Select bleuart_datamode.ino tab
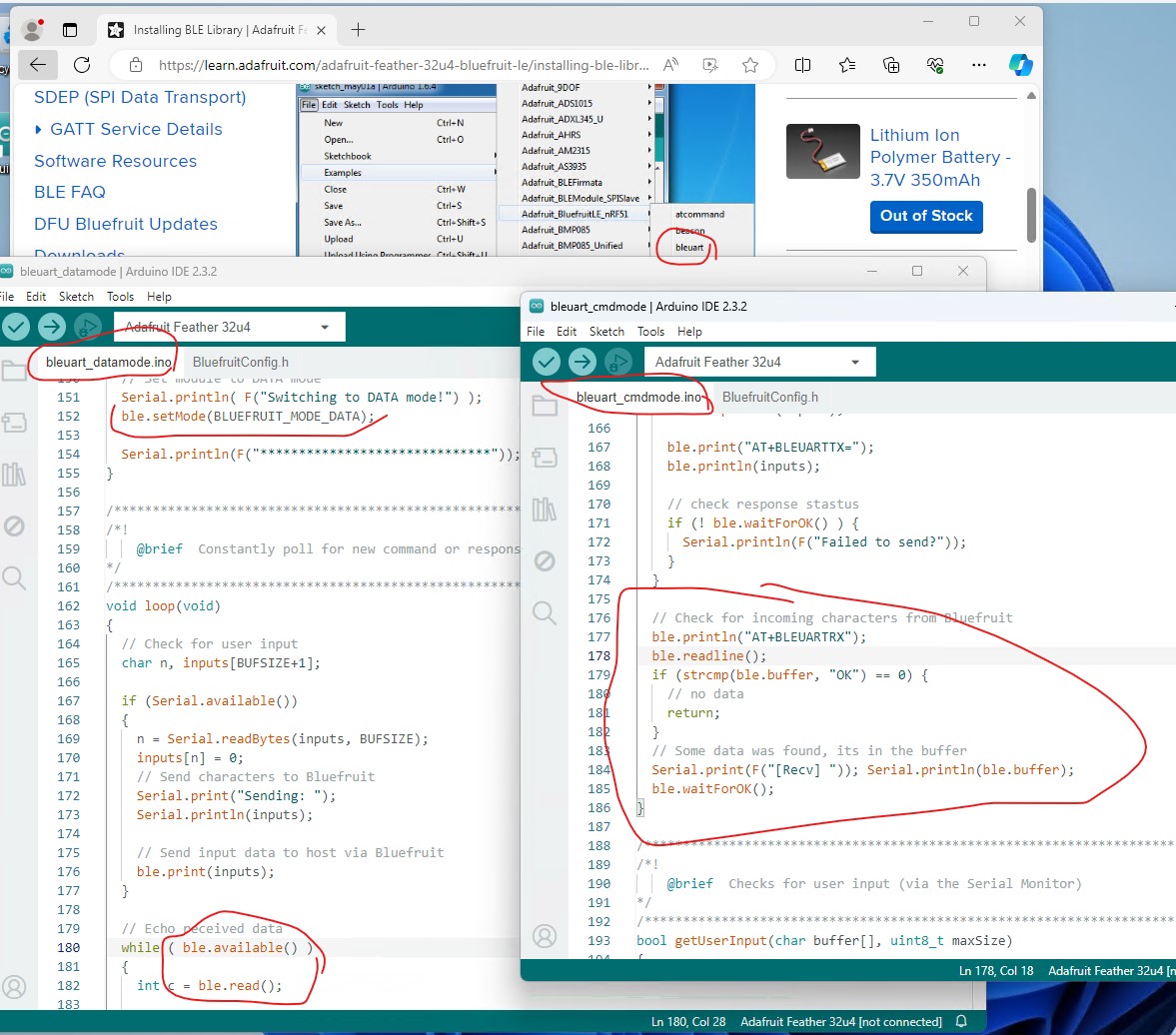 coord(108,363)
